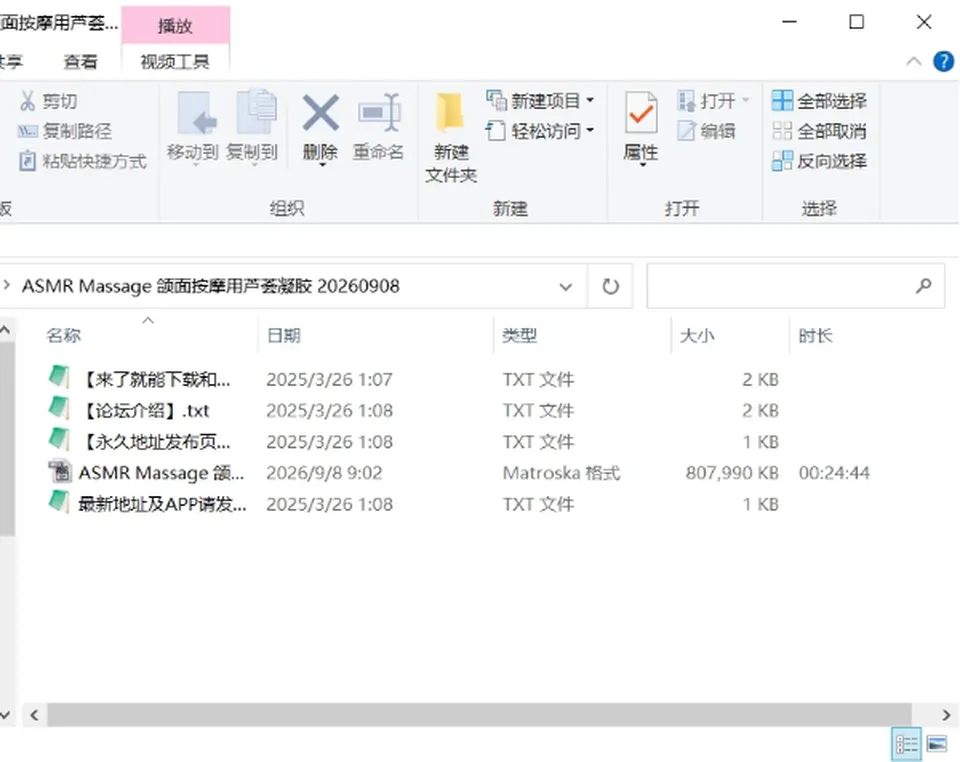Click the Copy path (复制路径) button
Image resolution: width=960 pixels, height=762 pixels.
point(65,131)
